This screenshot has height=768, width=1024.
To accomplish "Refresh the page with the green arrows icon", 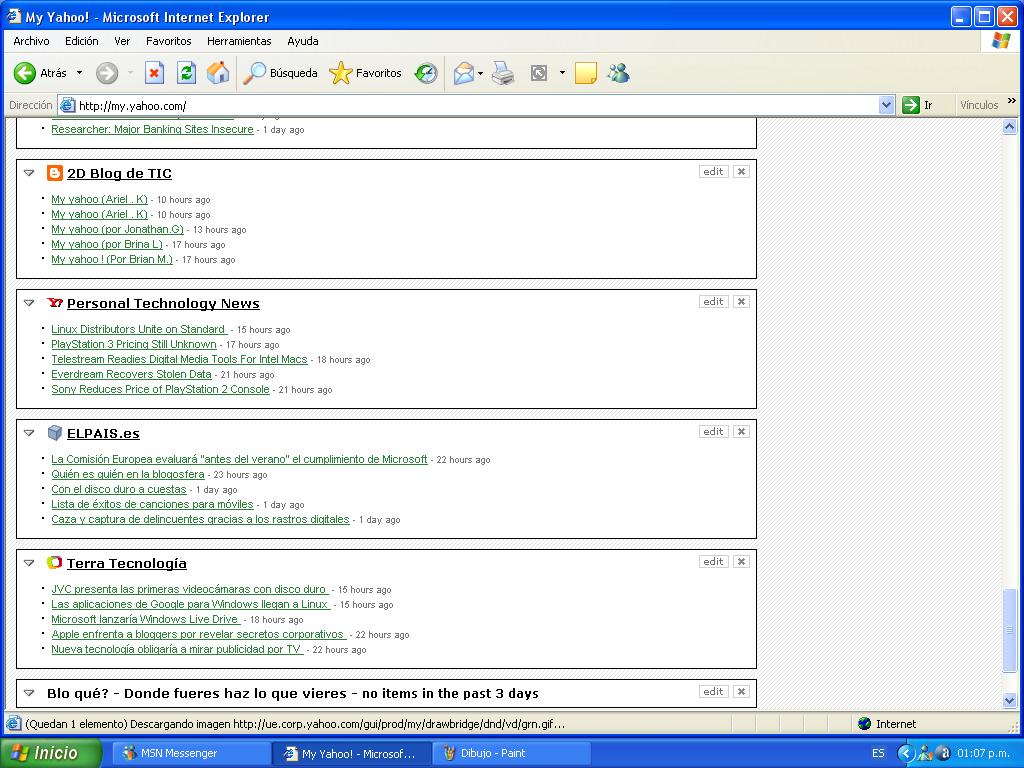I will [187, 73].
